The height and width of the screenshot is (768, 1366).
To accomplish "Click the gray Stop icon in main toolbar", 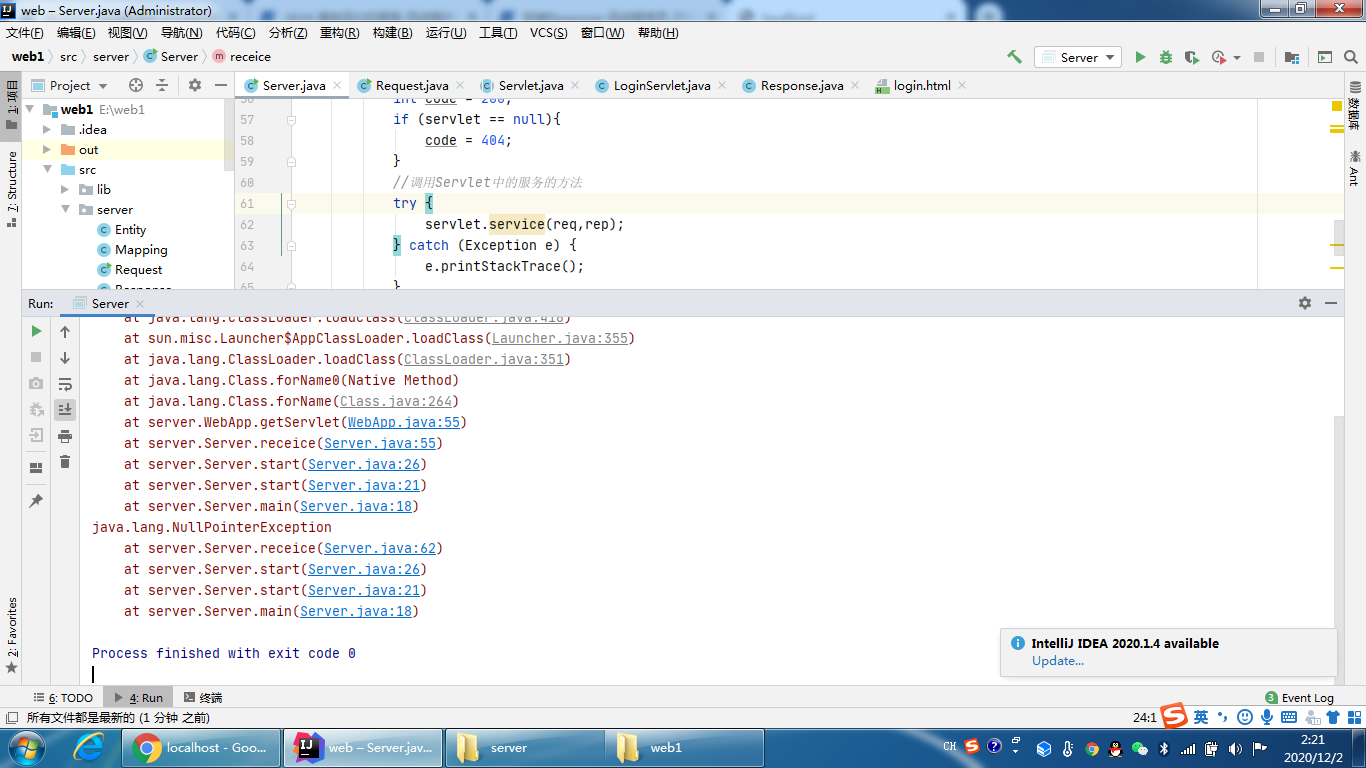I will (1259, 57).
